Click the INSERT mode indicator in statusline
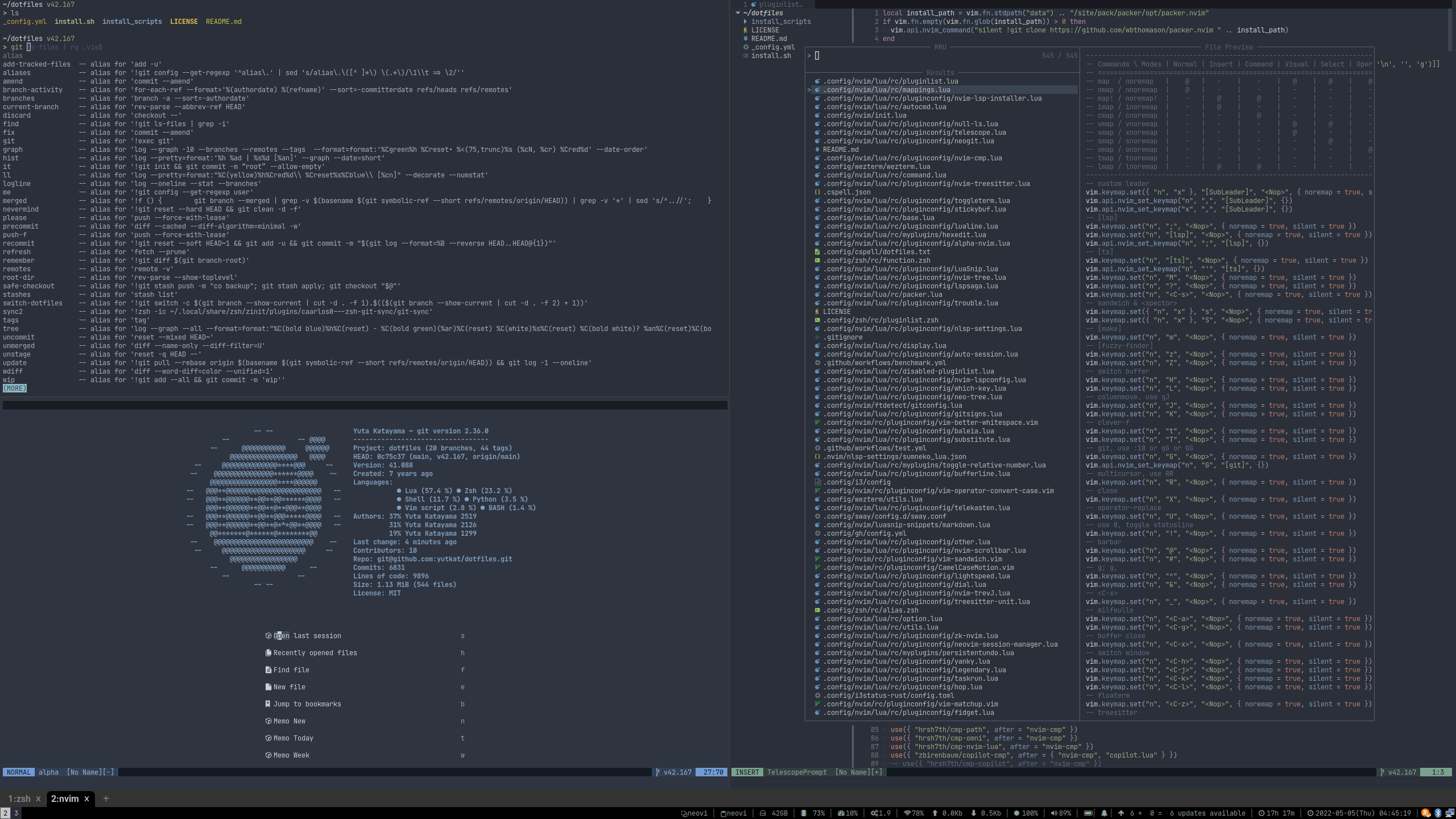This screenshot has height=819, width=1456. [x=747, y=772]
